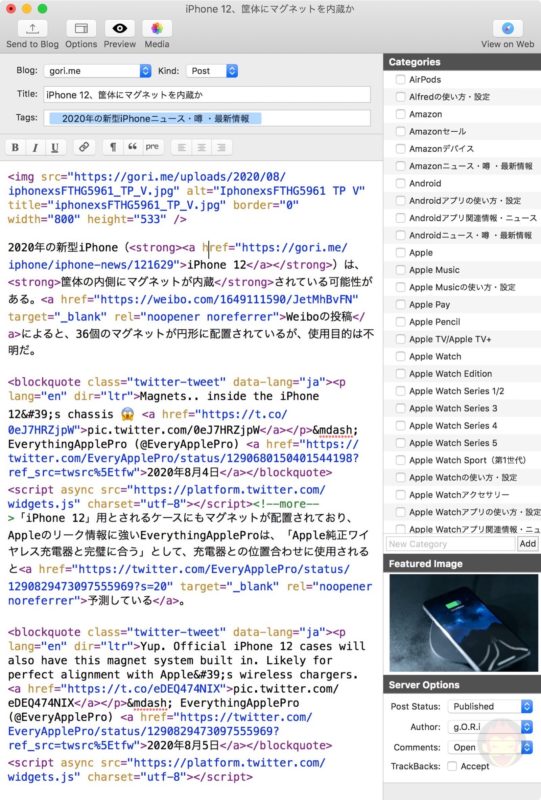Insert a link with the chain icon

[84, 147]
